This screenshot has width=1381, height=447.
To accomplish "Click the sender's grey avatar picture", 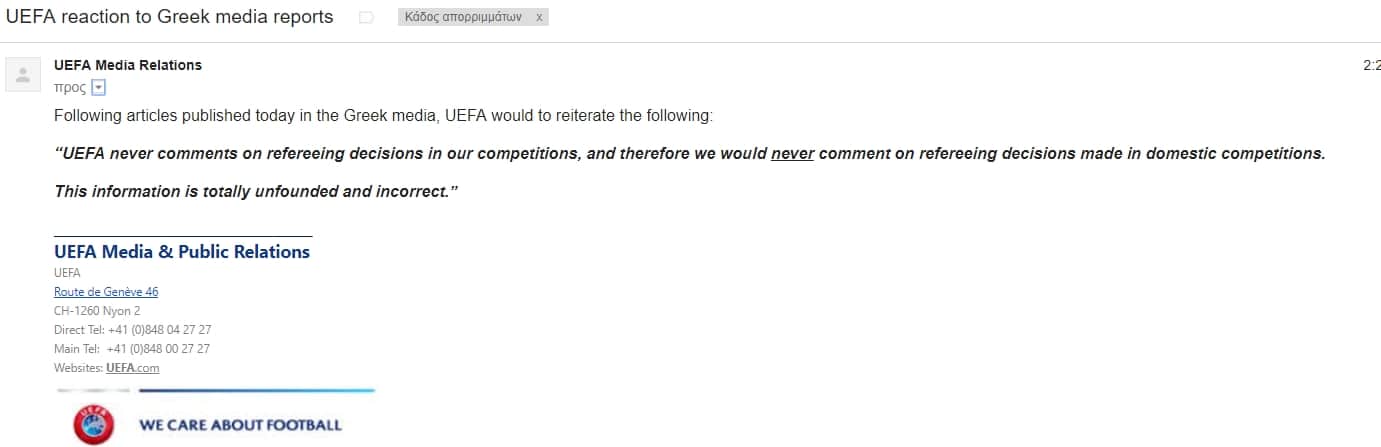I will 23,75.
